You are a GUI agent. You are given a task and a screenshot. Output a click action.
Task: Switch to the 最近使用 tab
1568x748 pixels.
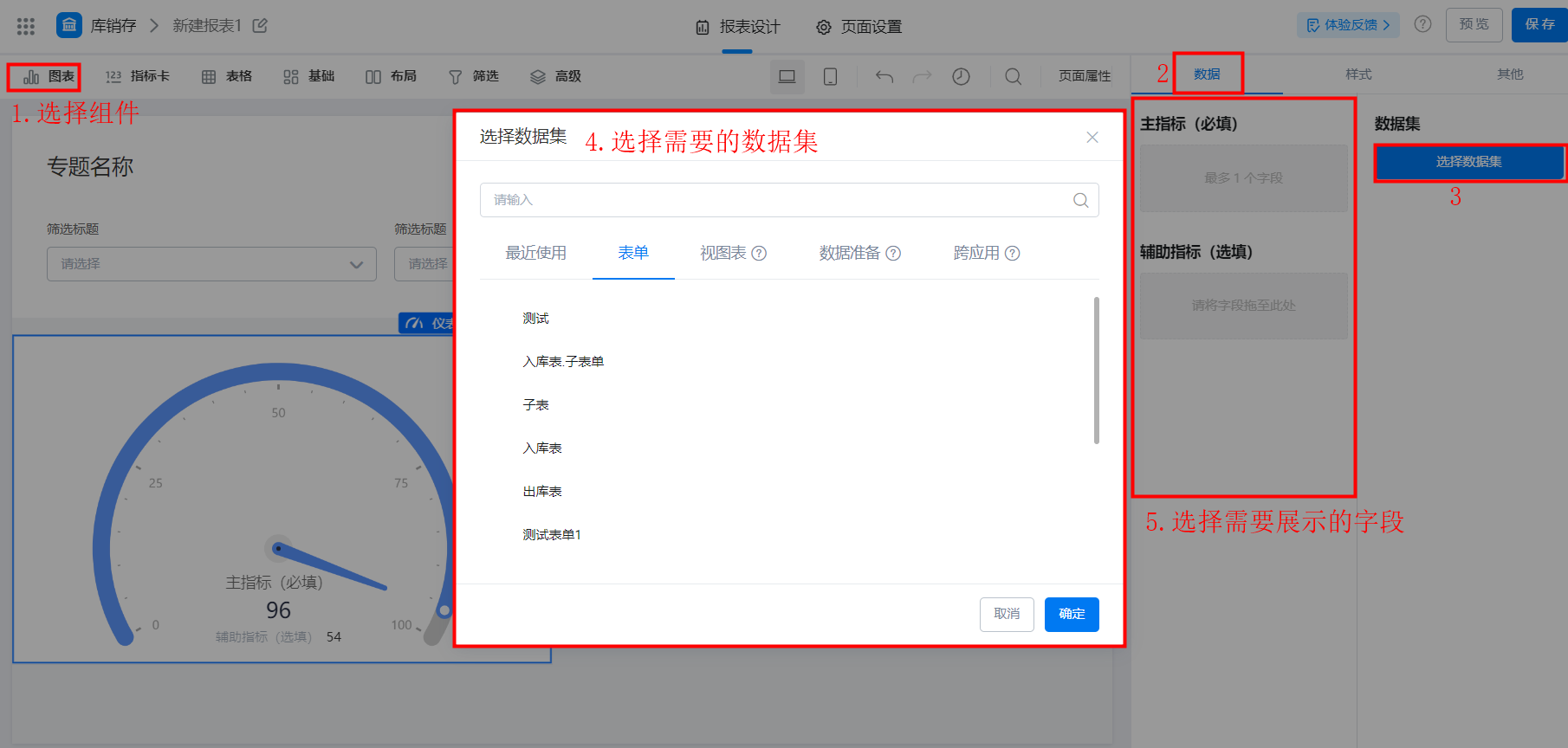(x=535, y=253)
